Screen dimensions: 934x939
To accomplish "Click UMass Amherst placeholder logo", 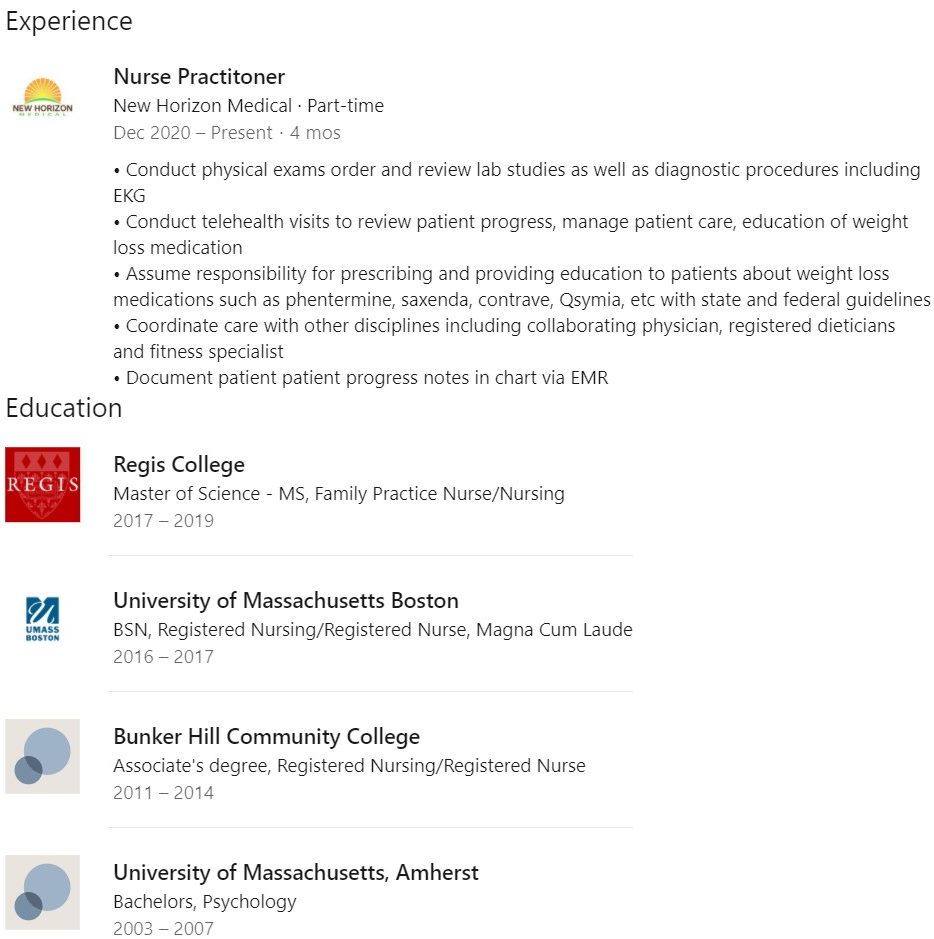I will pos(43,892).
